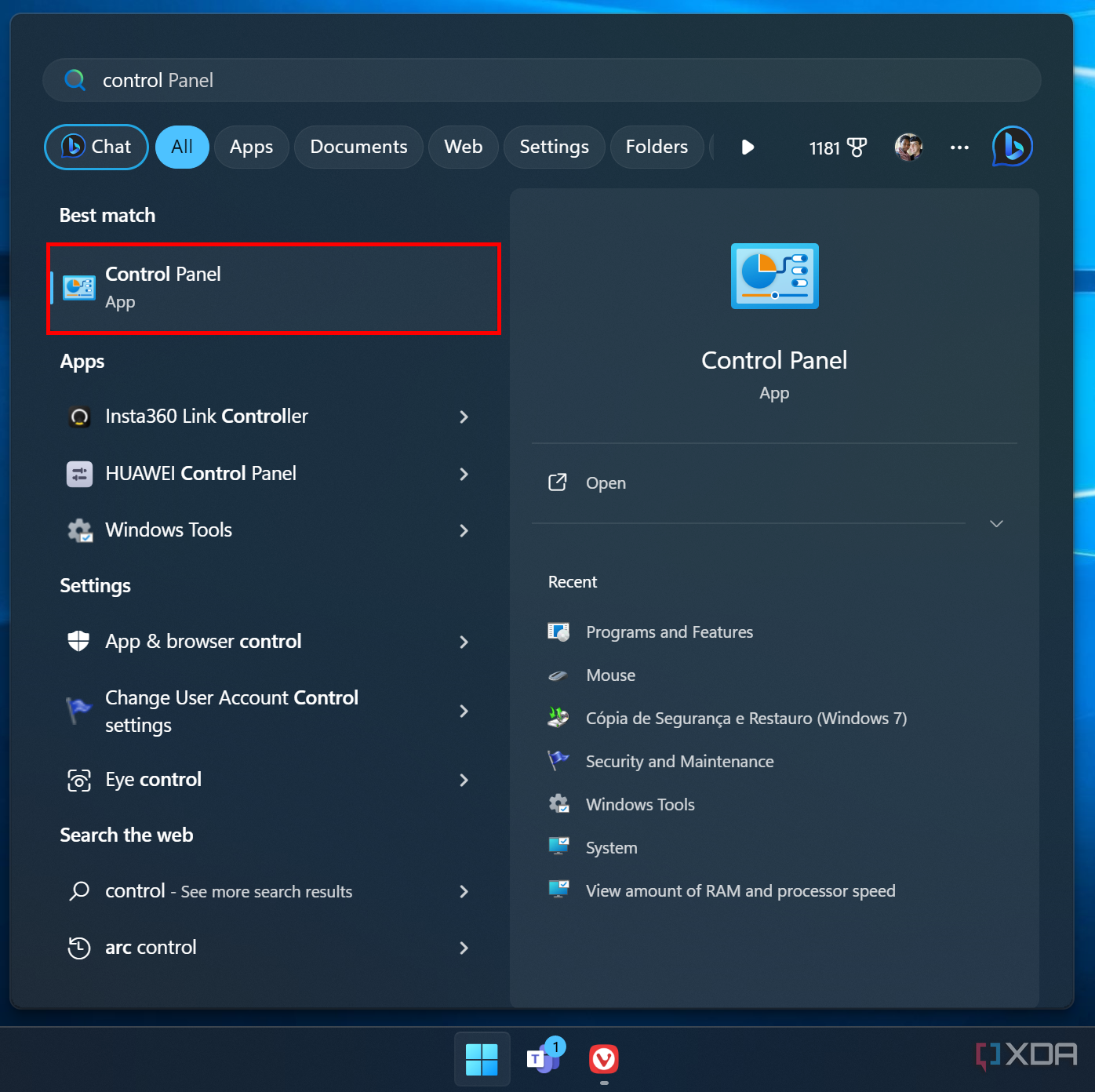Click the System monitor icon in Recent
The width and height of the screenshot is (1095, 1092).
click(558, 846)
